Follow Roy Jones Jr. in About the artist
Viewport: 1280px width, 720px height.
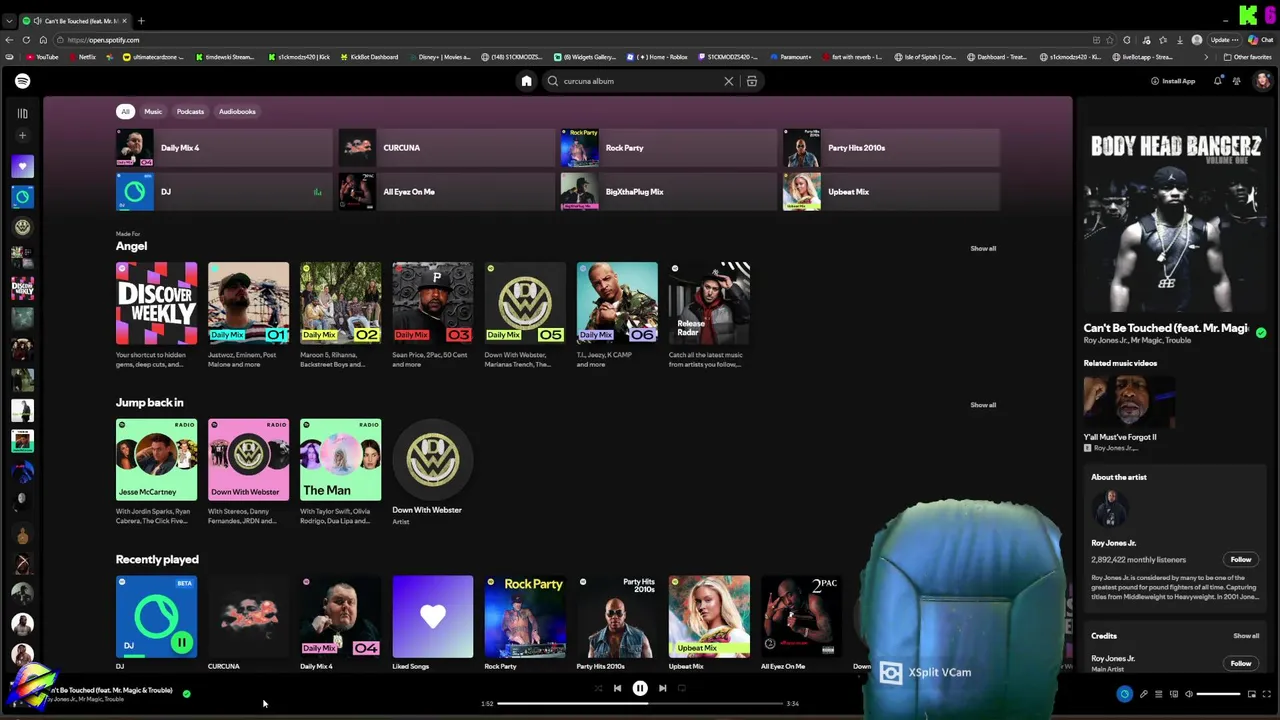point(1240,560)
